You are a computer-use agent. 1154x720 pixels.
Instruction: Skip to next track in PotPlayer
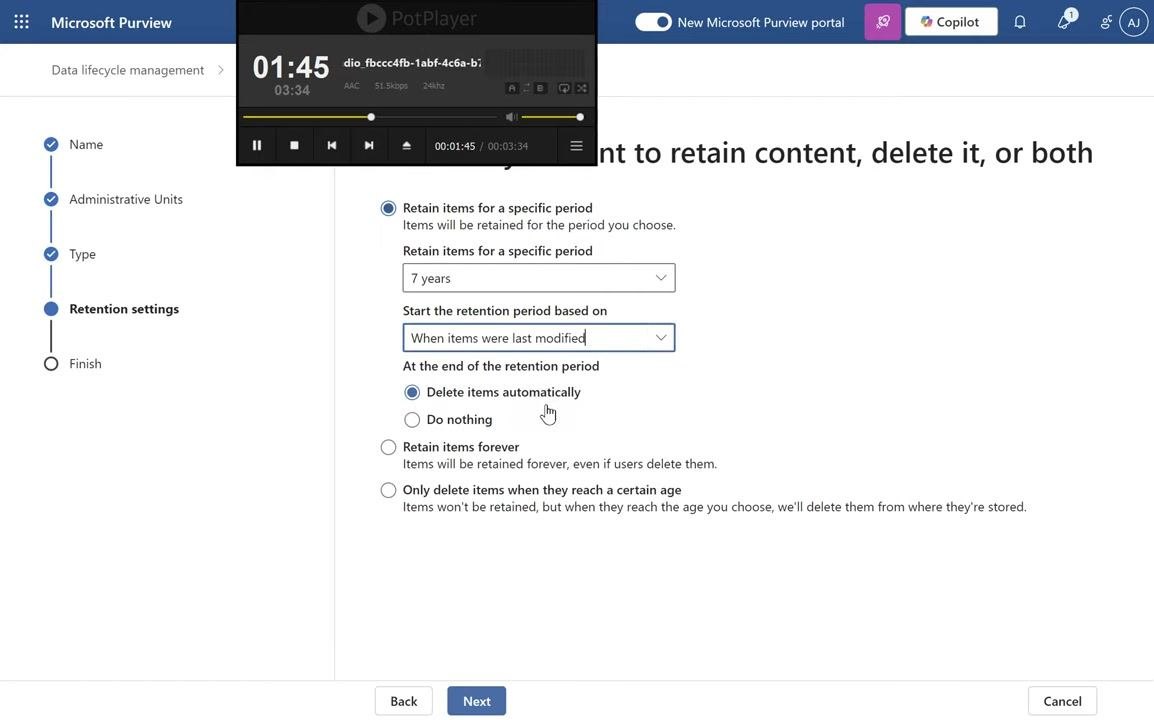pos(369,146)
